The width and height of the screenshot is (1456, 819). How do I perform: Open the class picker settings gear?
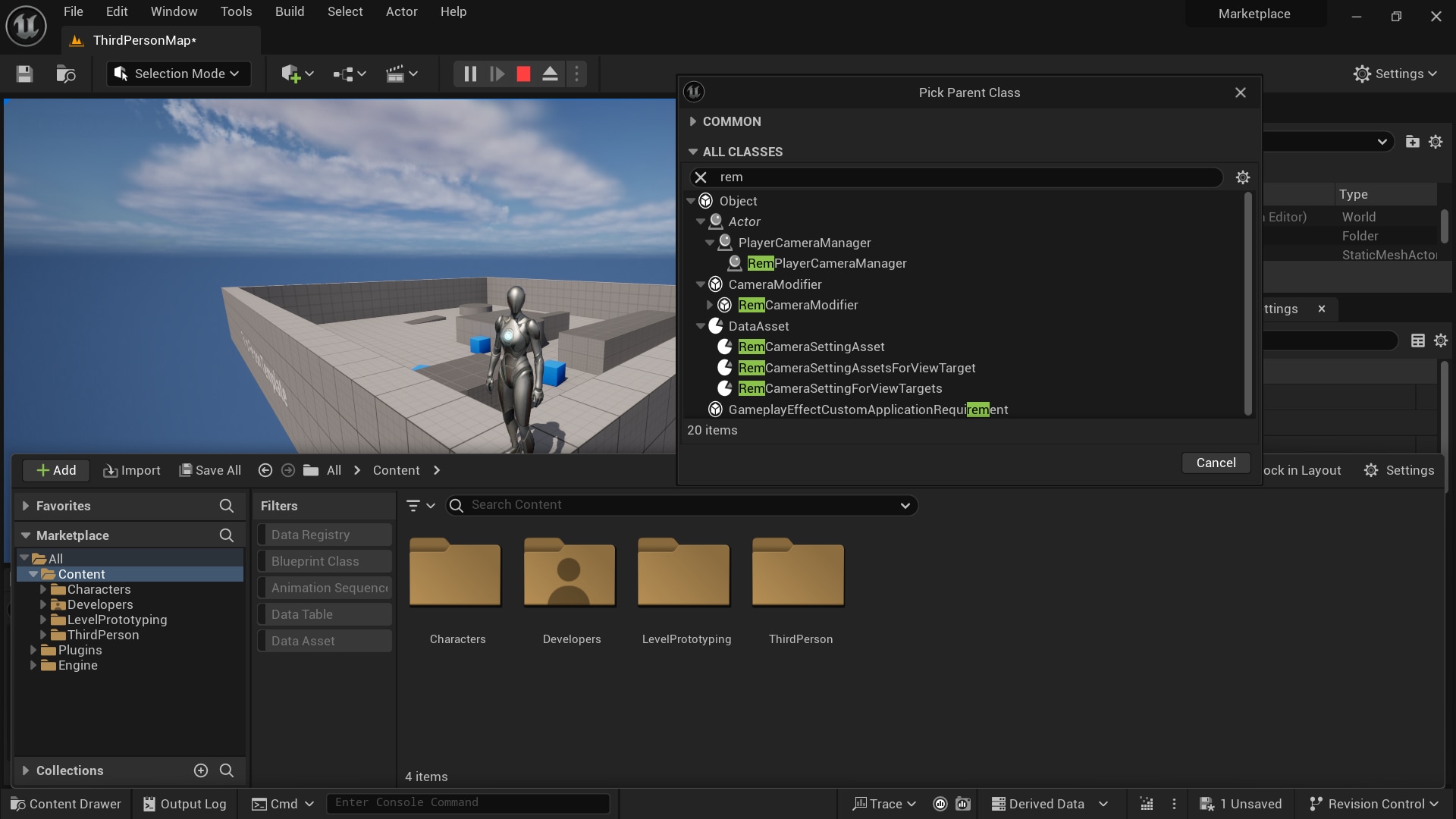point(1243,177)
